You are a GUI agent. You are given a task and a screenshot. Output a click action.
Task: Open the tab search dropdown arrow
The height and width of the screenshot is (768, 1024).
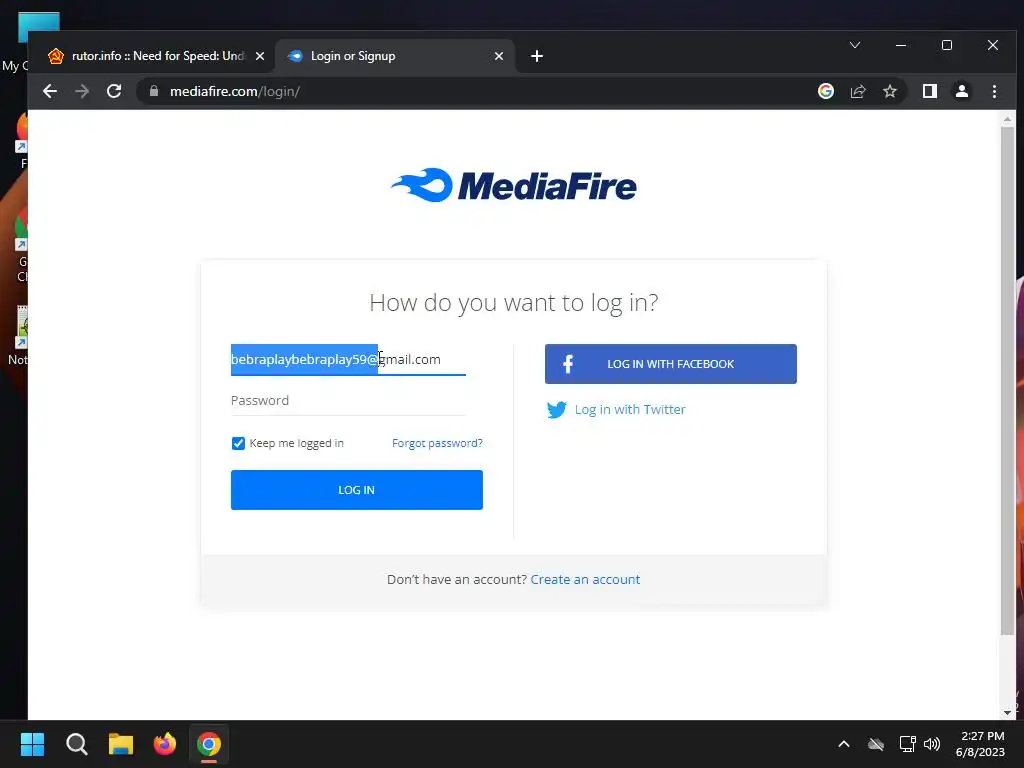855,45
